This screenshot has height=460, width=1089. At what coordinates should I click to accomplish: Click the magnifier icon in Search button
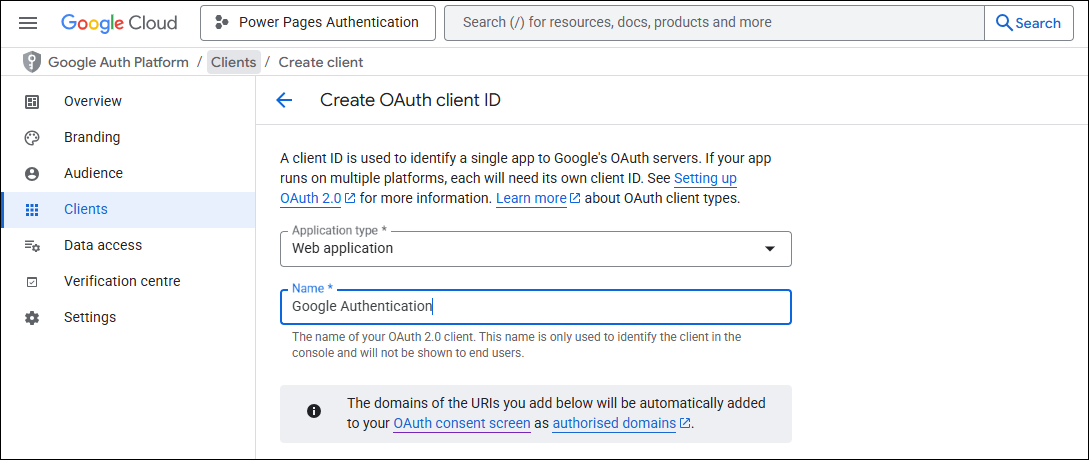1004,23
